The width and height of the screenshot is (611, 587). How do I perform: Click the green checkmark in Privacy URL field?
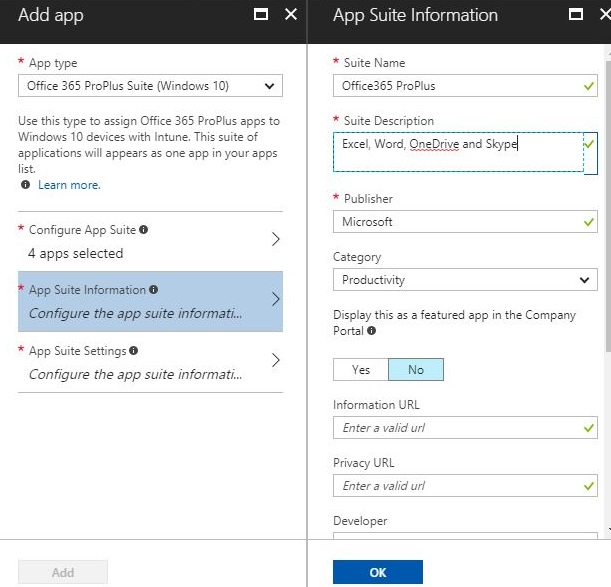pos(589,486)
